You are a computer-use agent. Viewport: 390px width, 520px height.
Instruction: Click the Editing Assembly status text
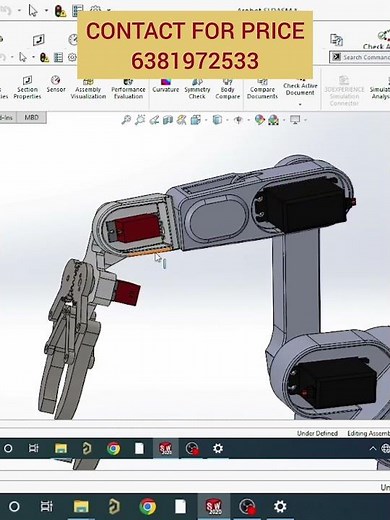[369, 433]
